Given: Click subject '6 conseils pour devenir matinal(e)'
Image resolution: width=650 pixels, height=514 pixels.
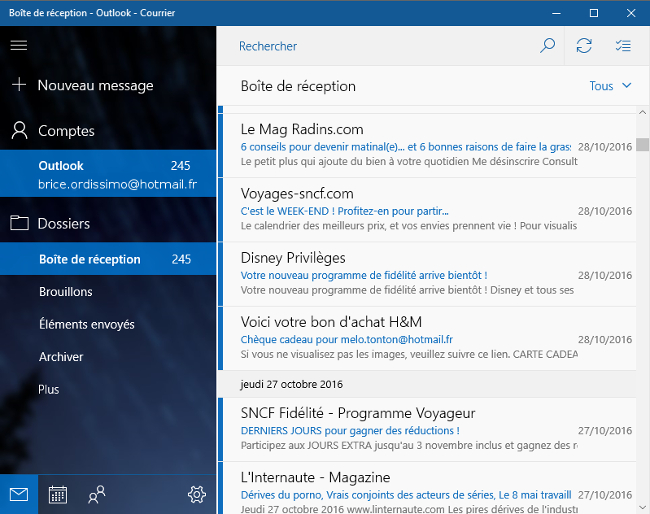Looking at the screenshot, I should tap(405, 147).
